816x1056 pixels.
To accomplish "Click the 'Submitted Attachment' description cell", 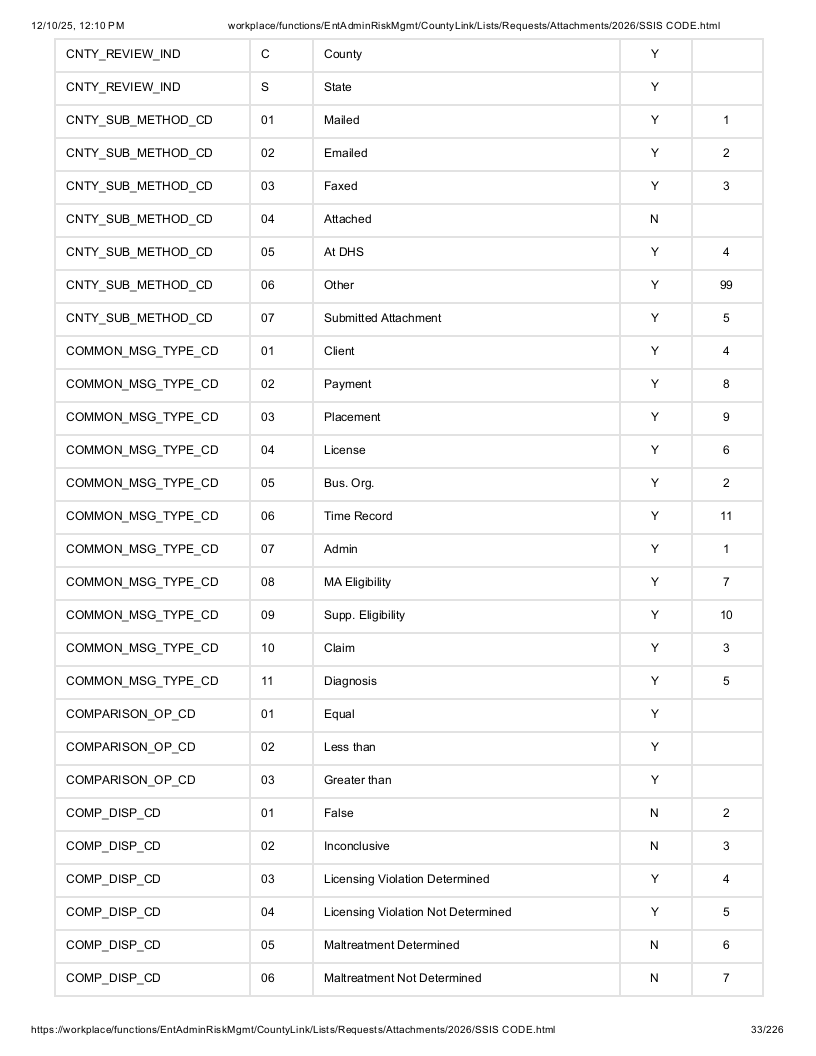I will pyautogui.click(x=466, y=318).
